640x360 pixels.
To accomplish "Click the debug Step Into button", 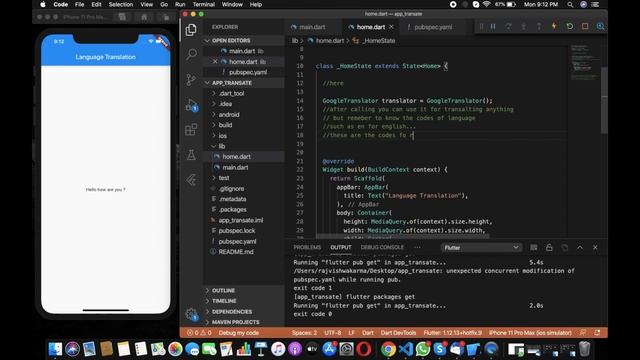I will [x=523, y=27].
